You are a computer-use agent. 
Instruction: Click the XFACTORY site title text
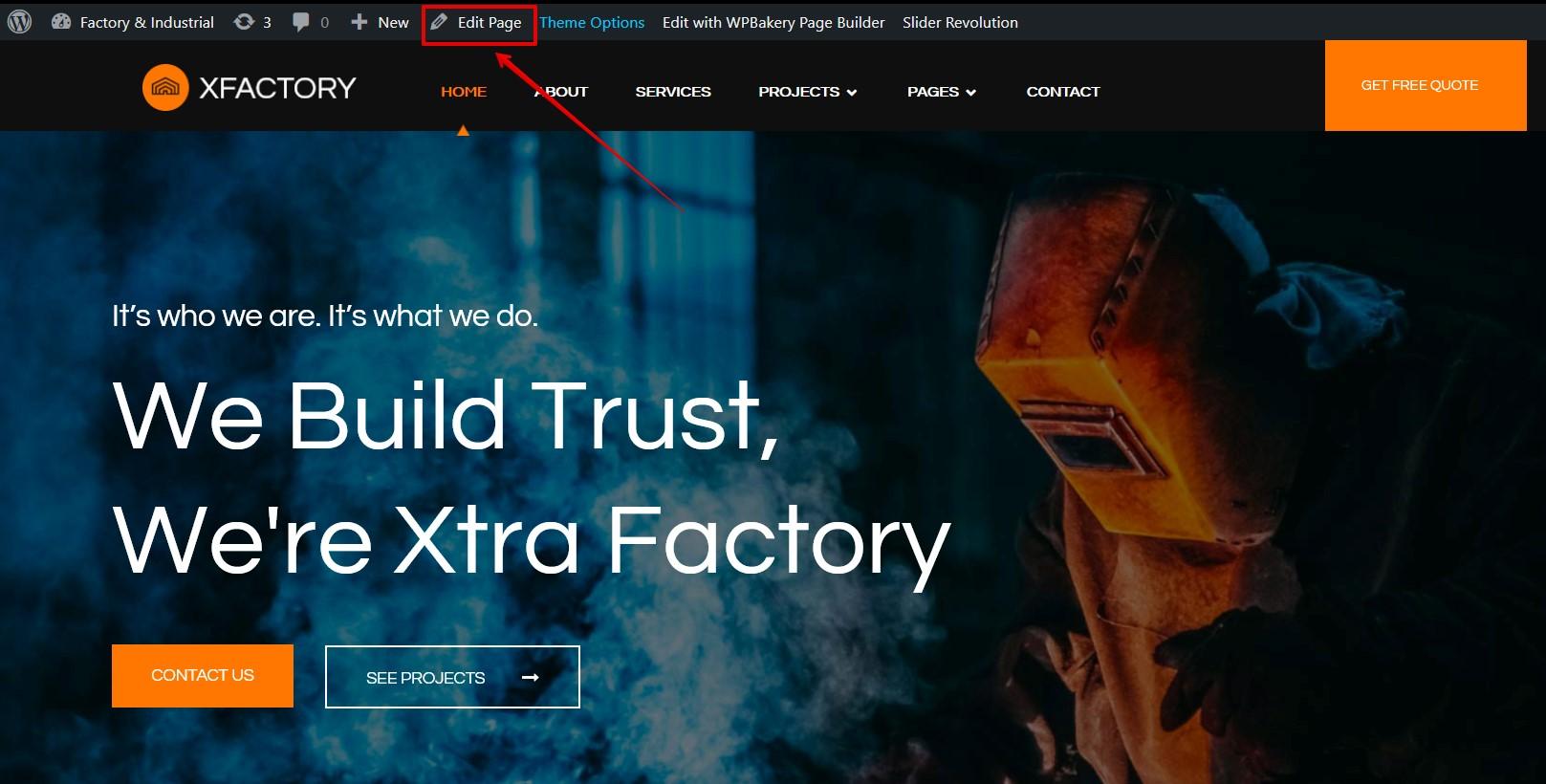click(x=277, y=88)
